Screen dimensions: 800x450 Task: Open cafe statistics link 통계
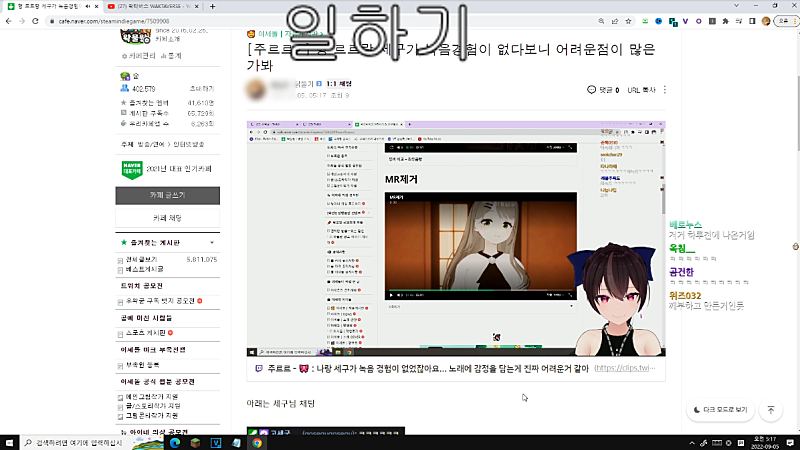point(171,56)
